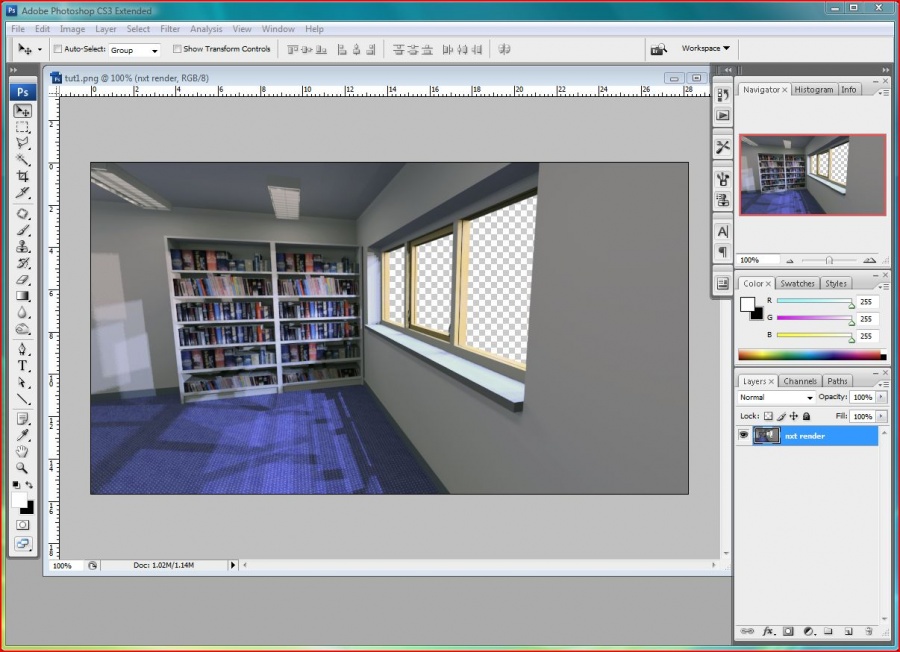Pick the Horizontal Type tool
Viewport: 900px width, 652px height.
(x=22, y=366)
